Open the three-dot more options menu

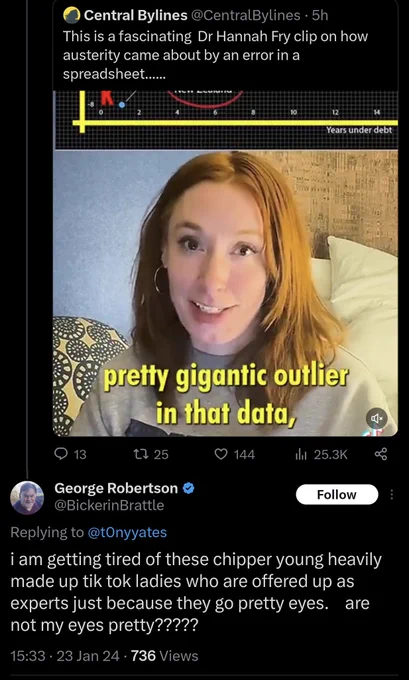point(392,494)
